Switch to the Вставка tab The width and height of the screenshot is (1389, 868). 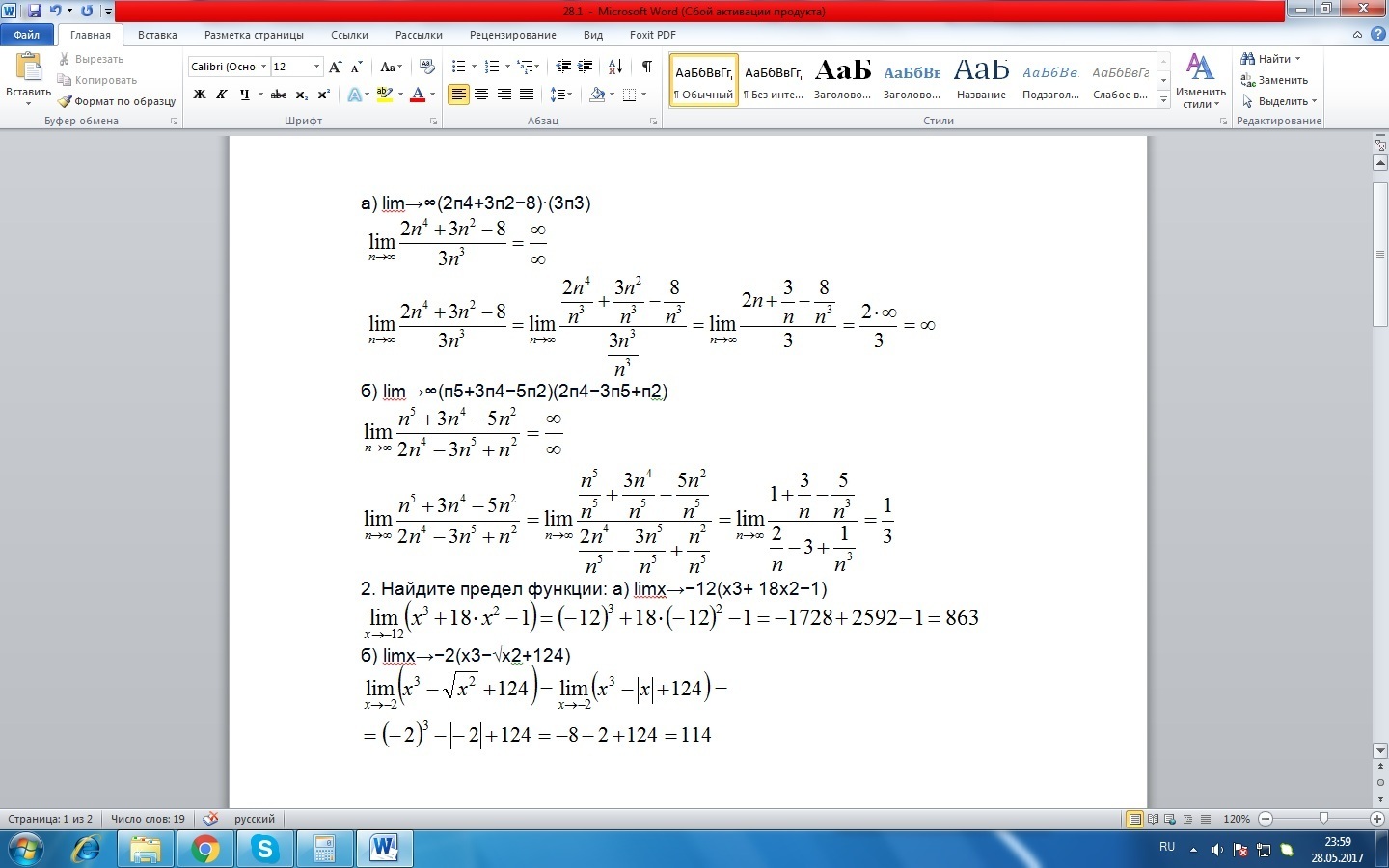pos(157,35)
